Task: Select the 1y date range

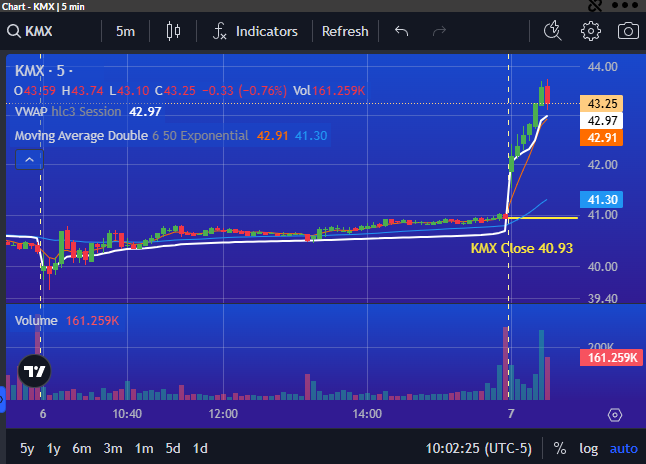Action: point(54,448)
